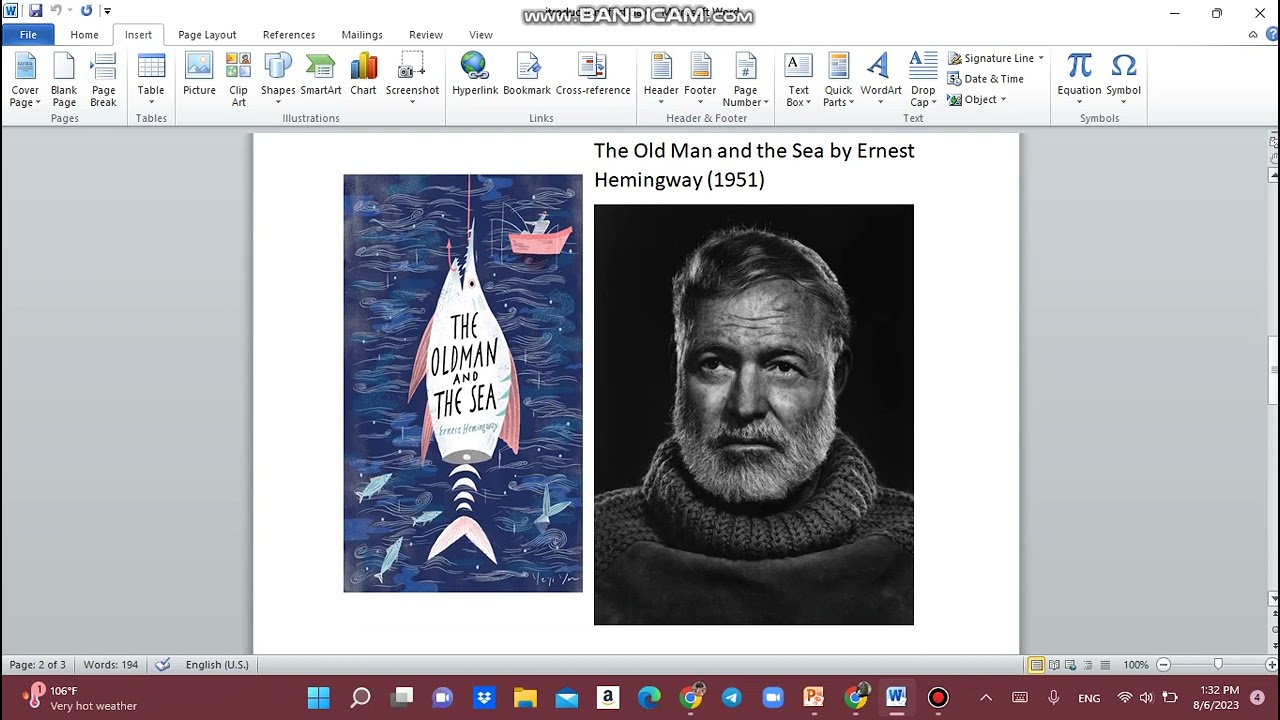Screen dimensions: 1280x720
Task: Minimize the ribbon with the caret
Action: point(1253,35)
